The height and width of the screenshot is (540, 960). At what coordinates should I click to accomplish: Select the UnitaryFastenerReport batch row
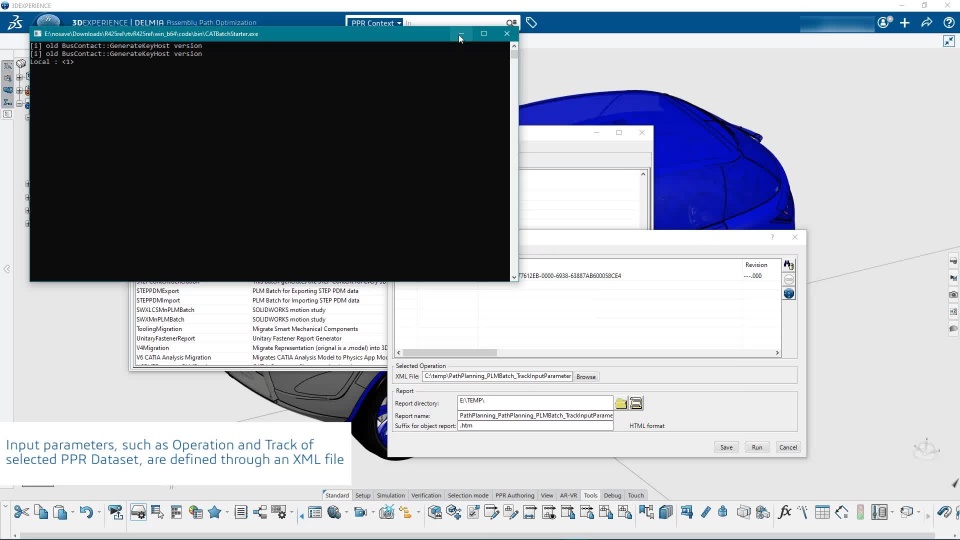tap(261, 339)
